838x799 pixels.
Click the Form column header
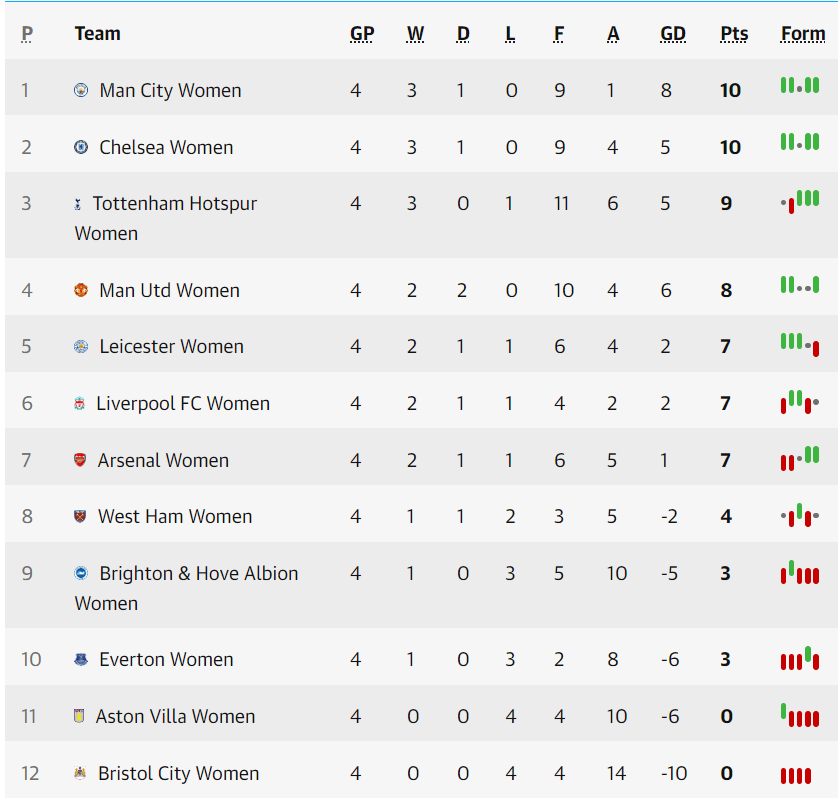pos(803,34)
